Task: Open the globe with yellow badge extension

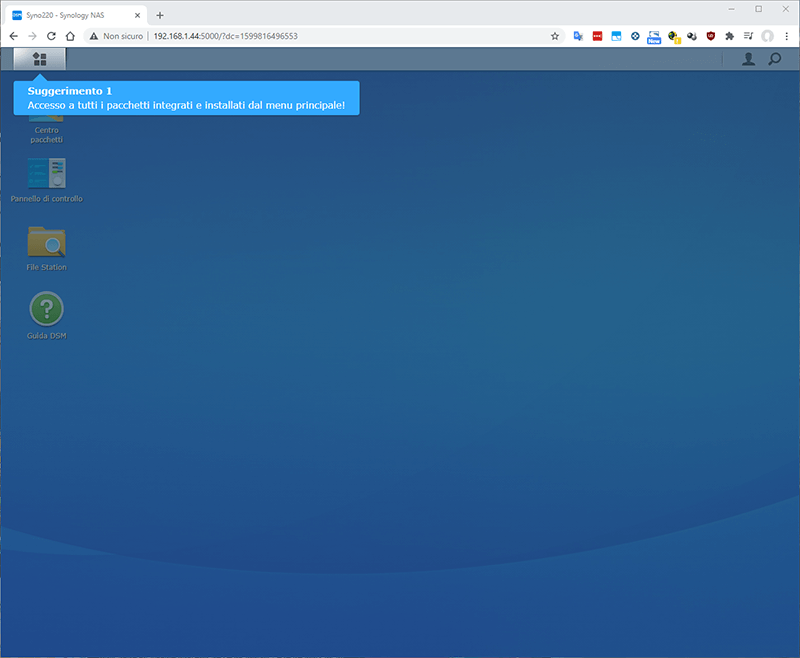Action: point(673,37)
